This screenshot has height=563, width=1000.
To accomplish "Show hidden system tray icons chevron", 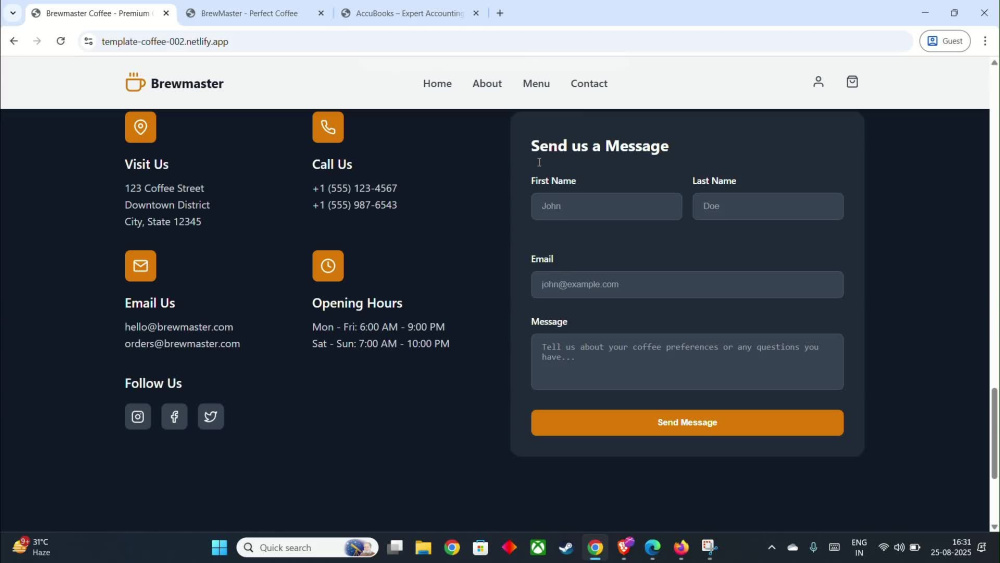I will coord(771,547).
